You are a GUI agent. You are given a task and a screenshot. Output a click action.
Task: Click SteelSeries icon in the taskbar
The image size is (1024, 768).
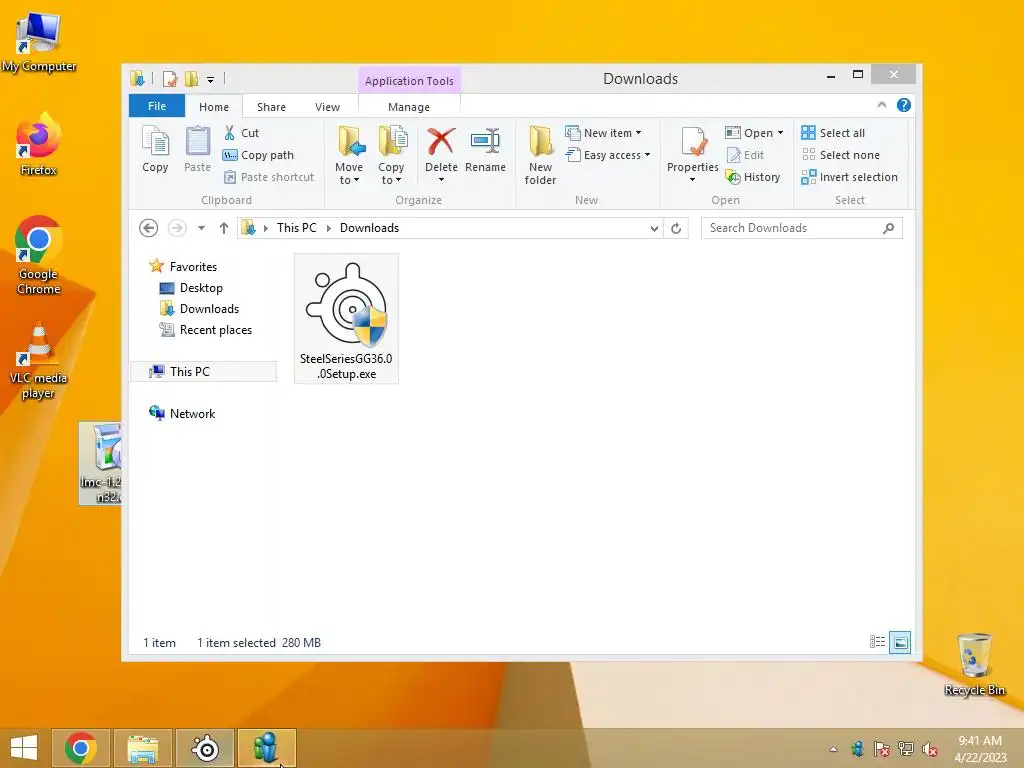tap(205, 748)
